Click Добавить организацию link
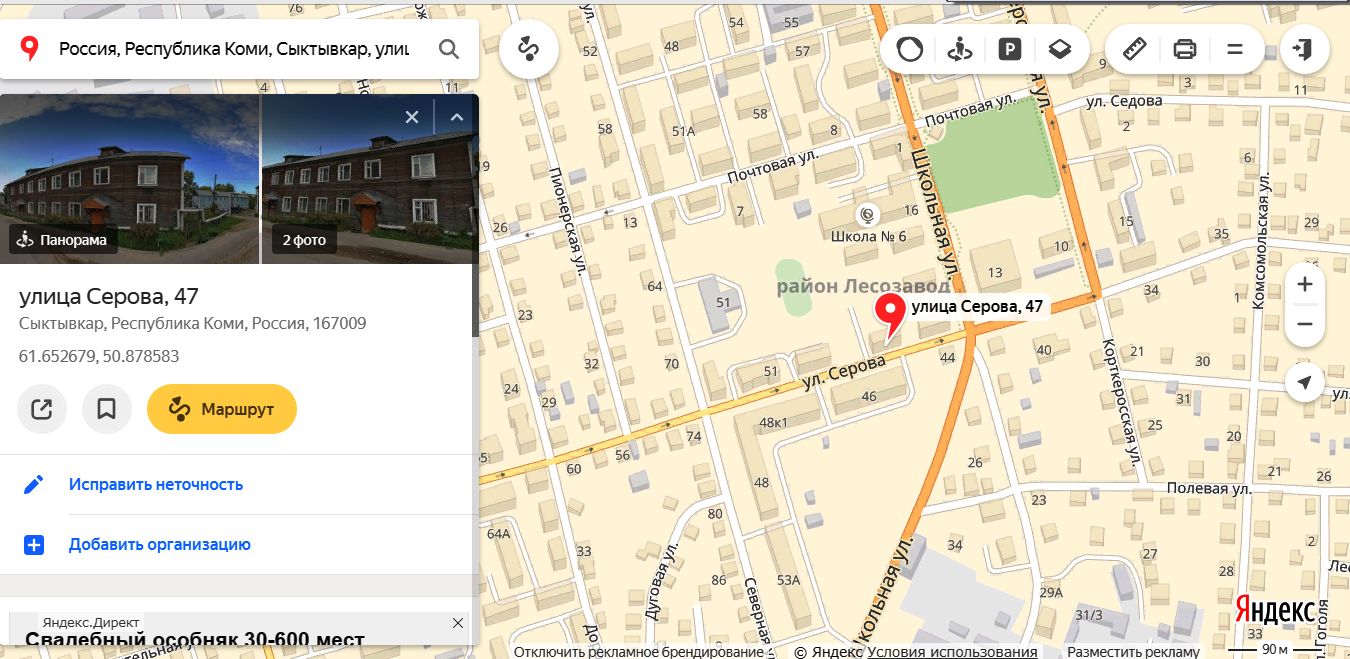 (160, 544)
